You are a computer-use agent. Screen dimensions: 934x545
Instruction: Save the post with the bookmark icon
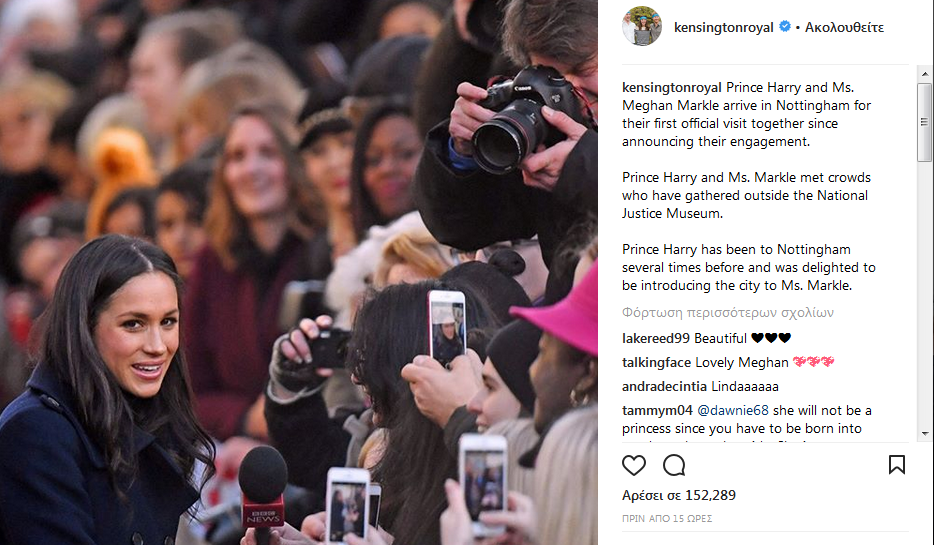pyautogui.click(x=896, y=465)
